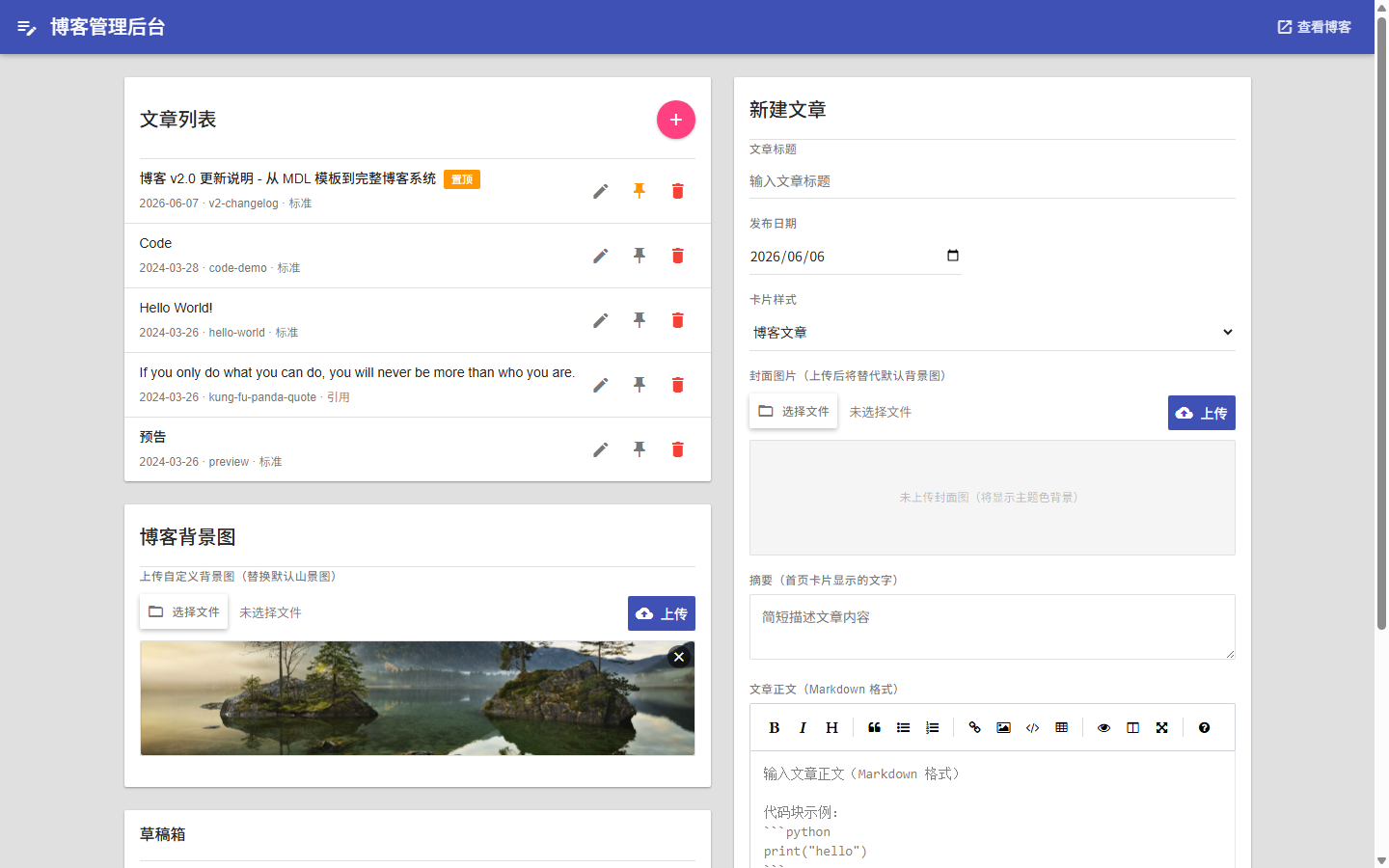Upload the cover image

click(x=1202, y=413)
